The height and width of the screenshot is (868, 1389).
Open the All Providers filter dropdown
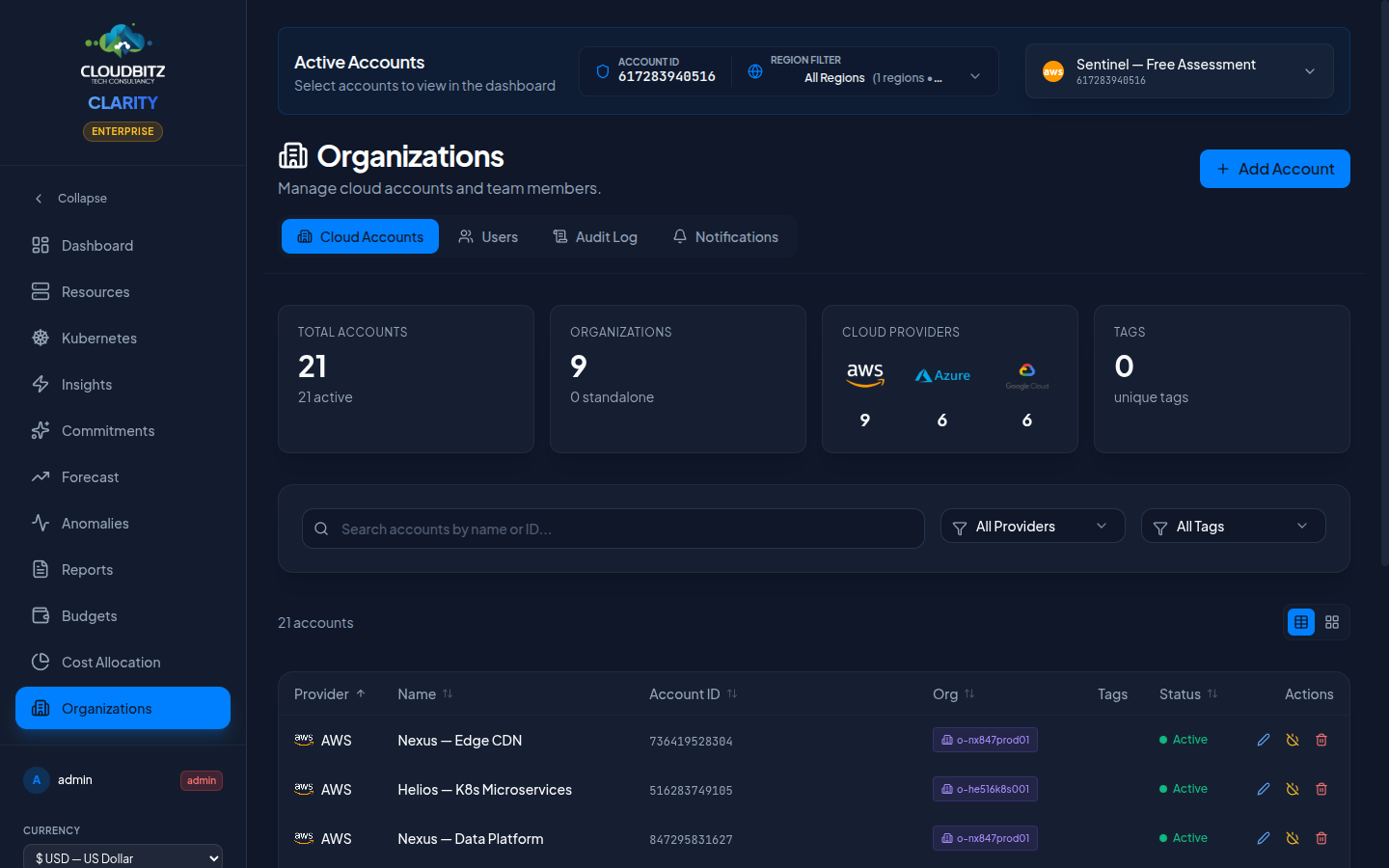(1033, 527)
